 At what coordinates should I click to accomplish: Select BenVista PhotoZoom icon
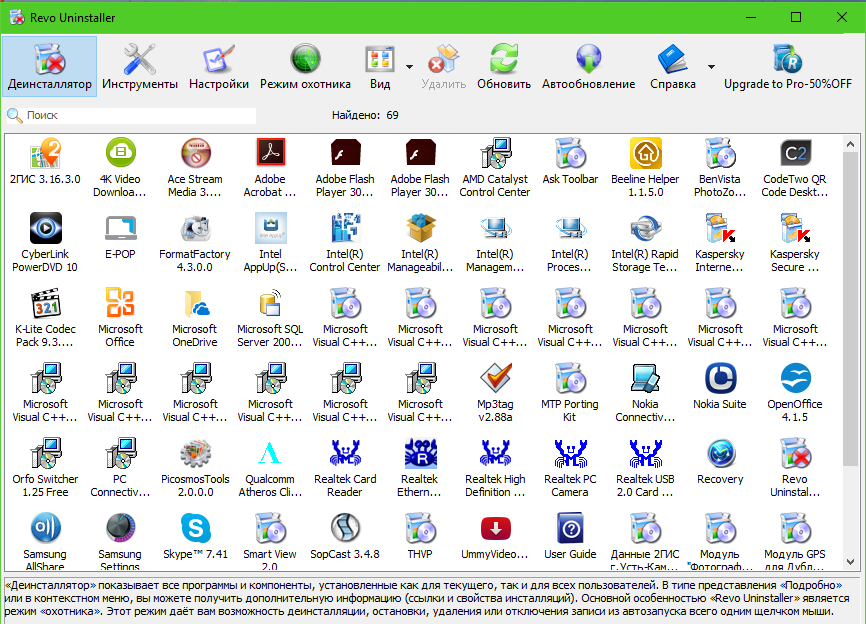pos(720,153)
